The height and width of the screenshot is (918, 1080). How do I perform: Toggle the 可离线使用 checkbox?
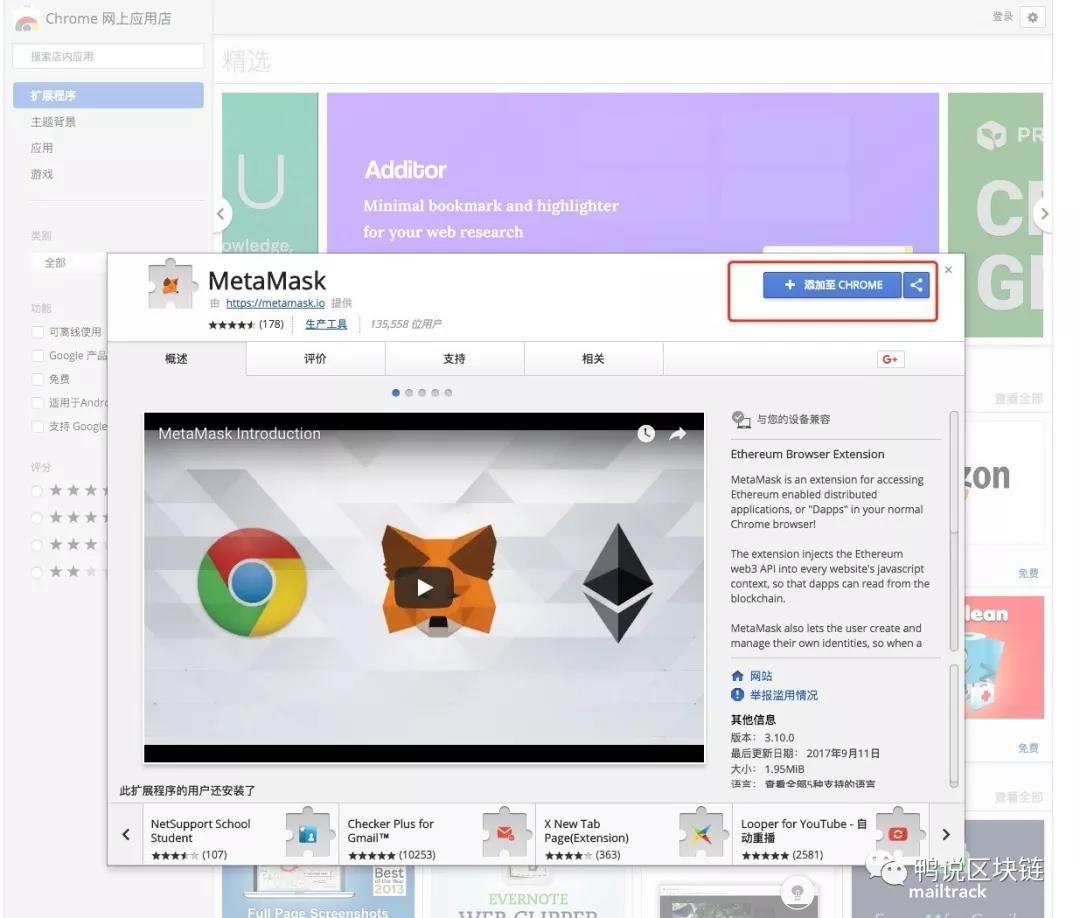click(x=37, y=332)
